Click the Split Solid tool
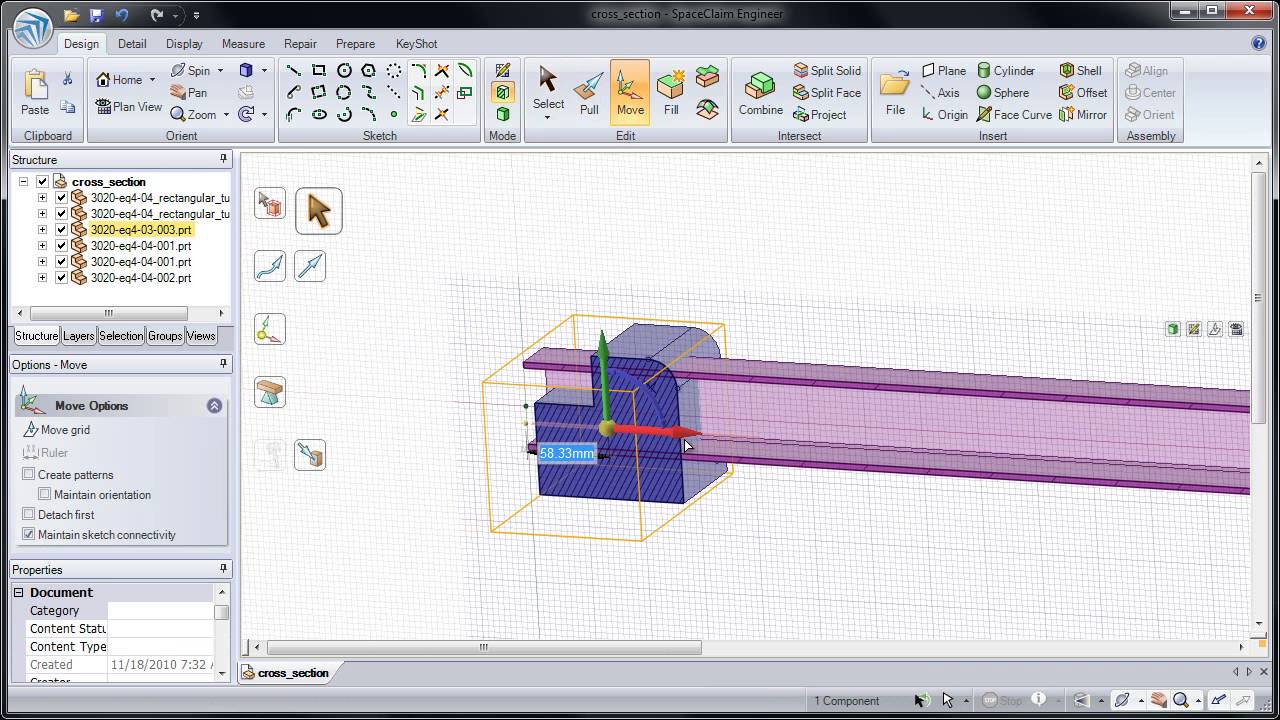 click(827, 70)
